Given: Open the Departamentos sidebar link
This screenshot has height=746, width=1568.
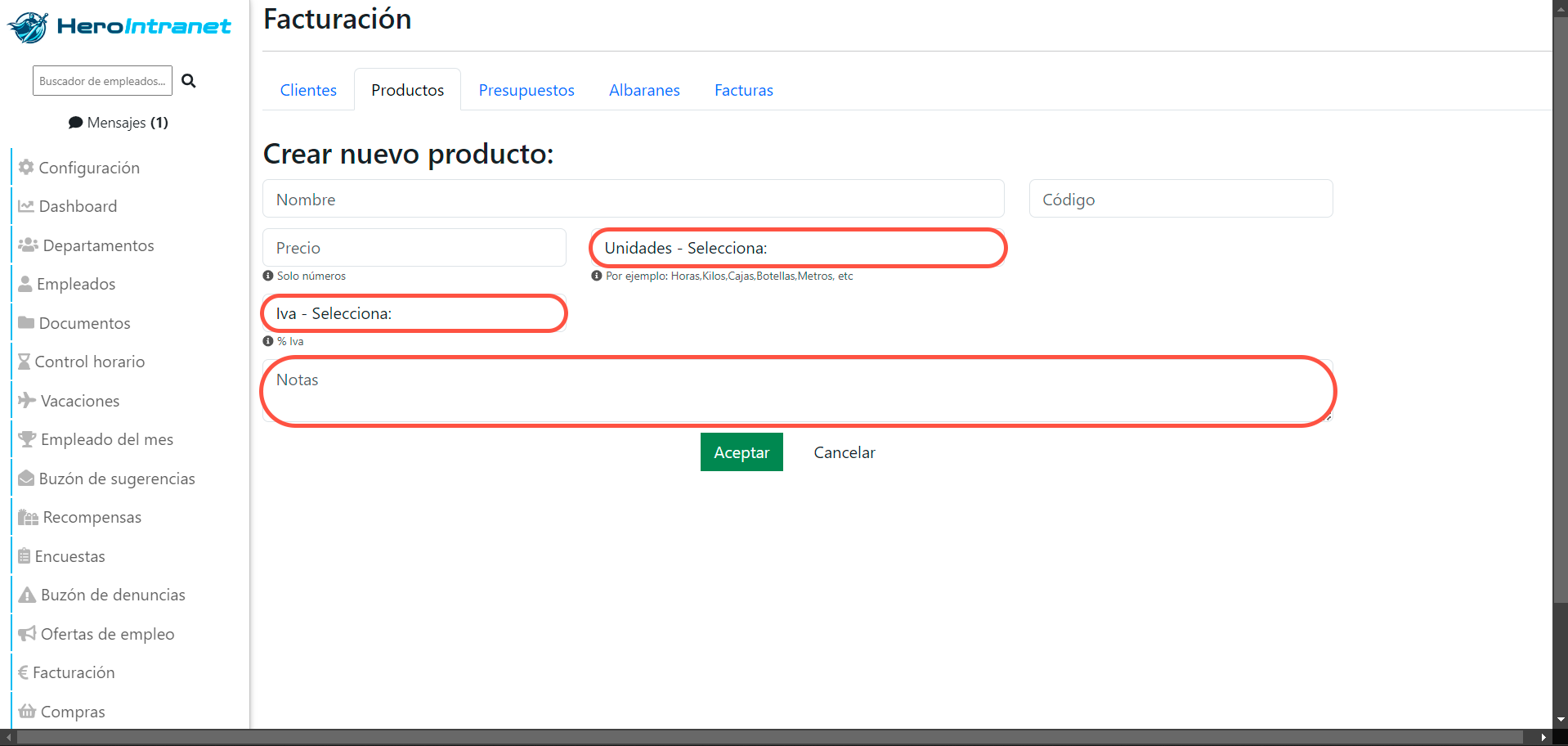Looking at the screenshot, I should tap(98, 245).
